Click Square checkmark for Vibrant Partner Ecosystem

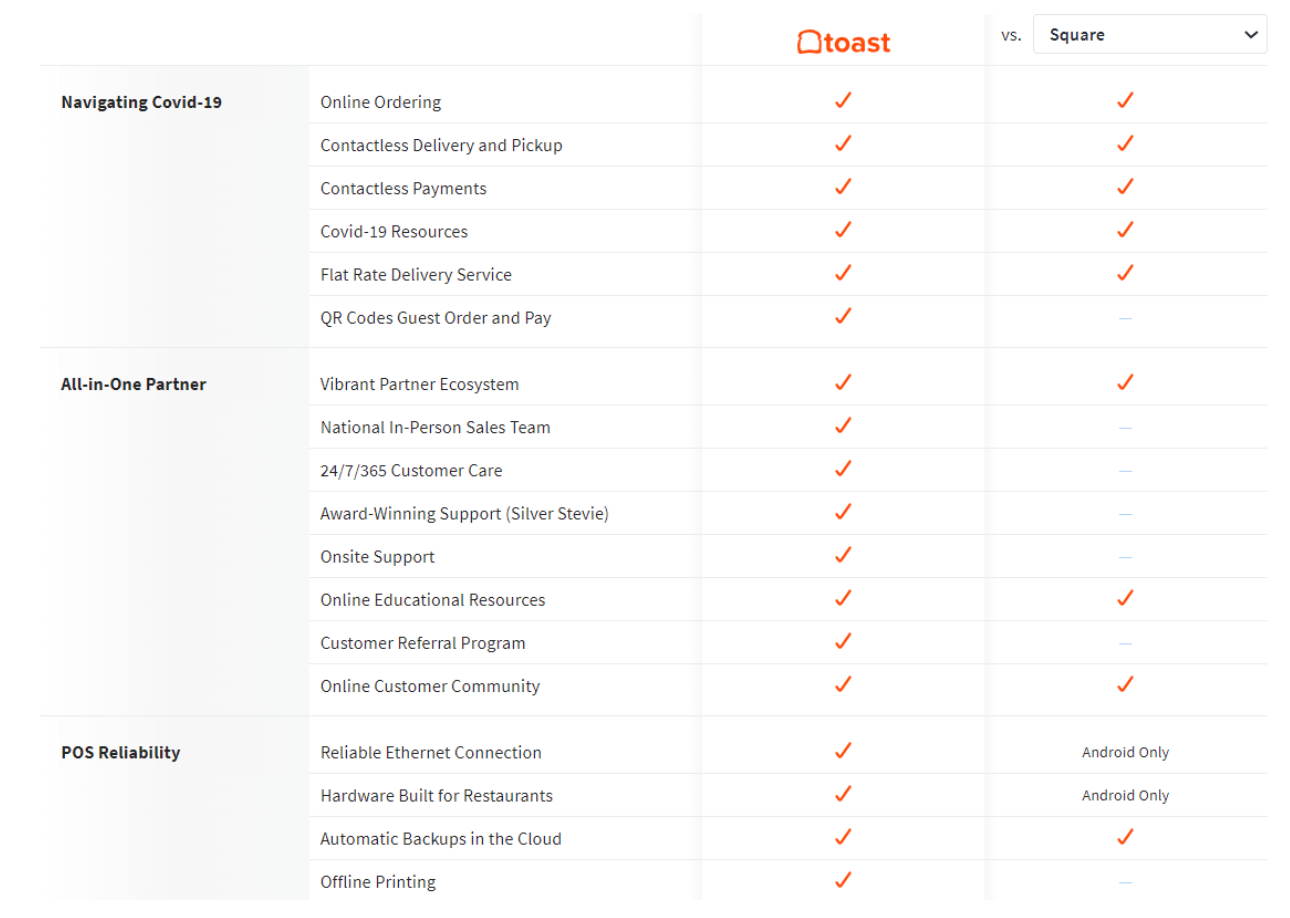click(1125, 382)
